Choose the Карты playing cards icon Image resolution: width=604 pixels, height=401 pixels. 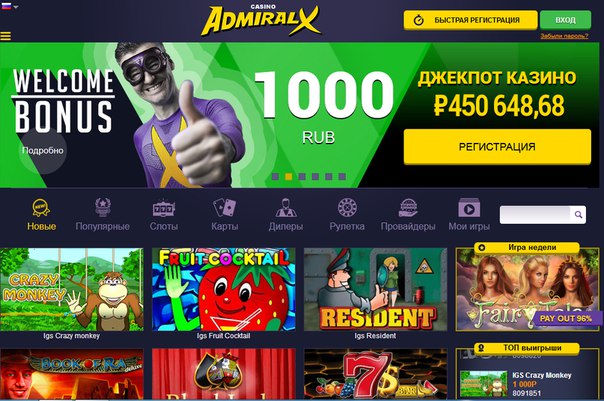(225, 208)
